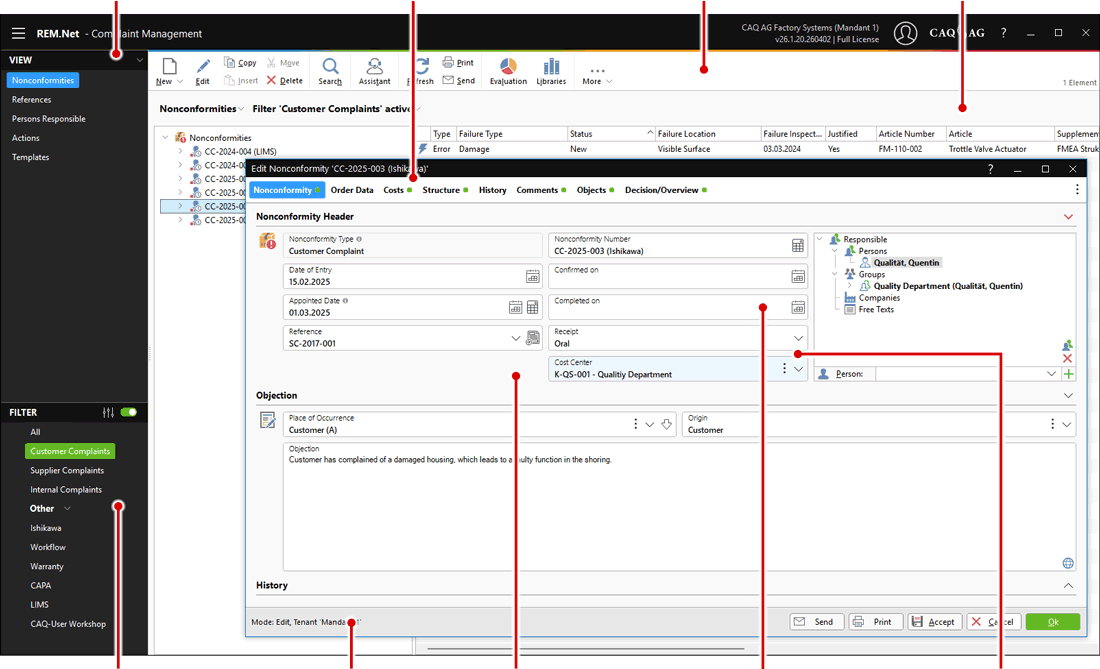Expand the More toolbar options

(x=597, y=75)
